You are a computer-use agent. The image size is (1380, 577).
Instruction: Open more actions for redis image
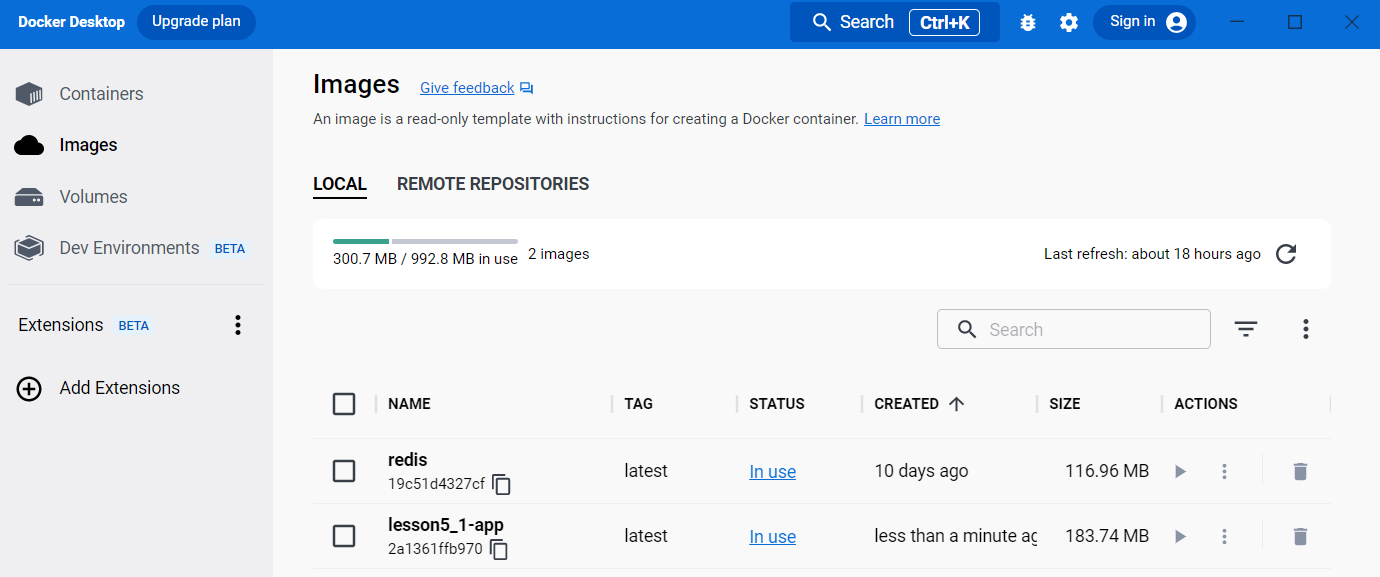1224,471
